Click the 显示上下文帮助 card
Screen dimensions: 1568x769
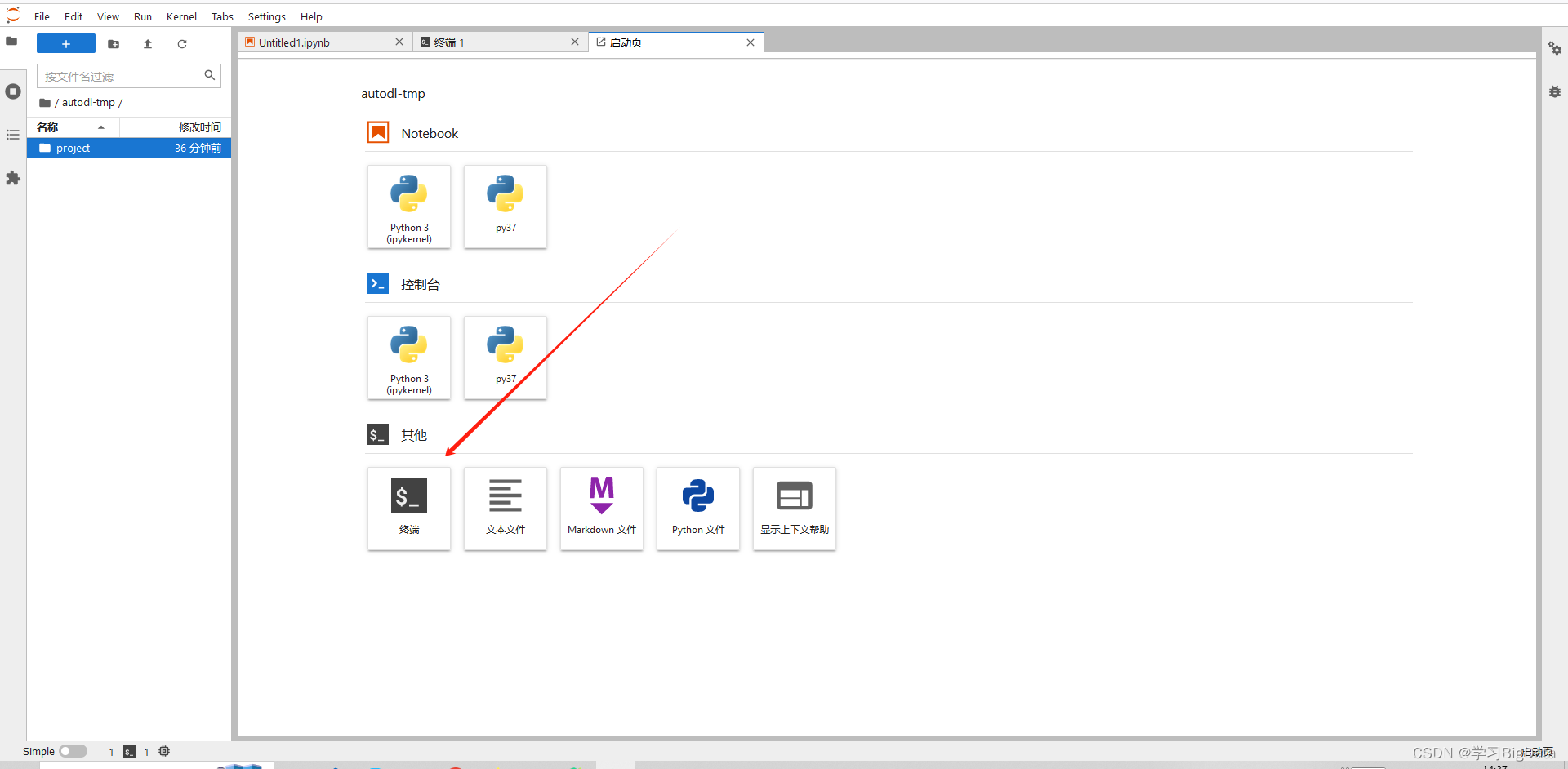coord(795,509)
